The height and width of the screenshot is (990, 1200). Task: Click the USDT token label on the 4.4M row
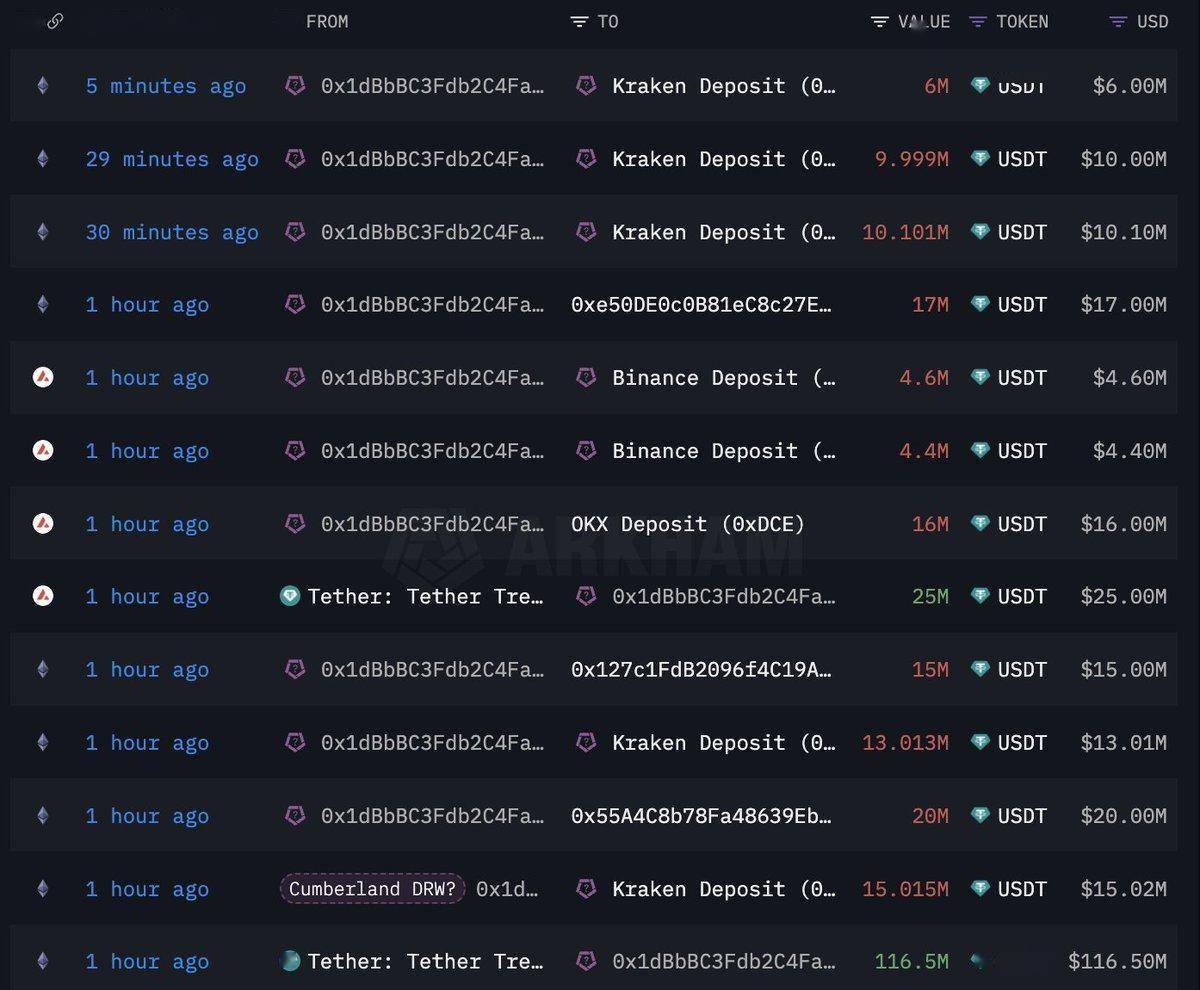[1022, 450]
